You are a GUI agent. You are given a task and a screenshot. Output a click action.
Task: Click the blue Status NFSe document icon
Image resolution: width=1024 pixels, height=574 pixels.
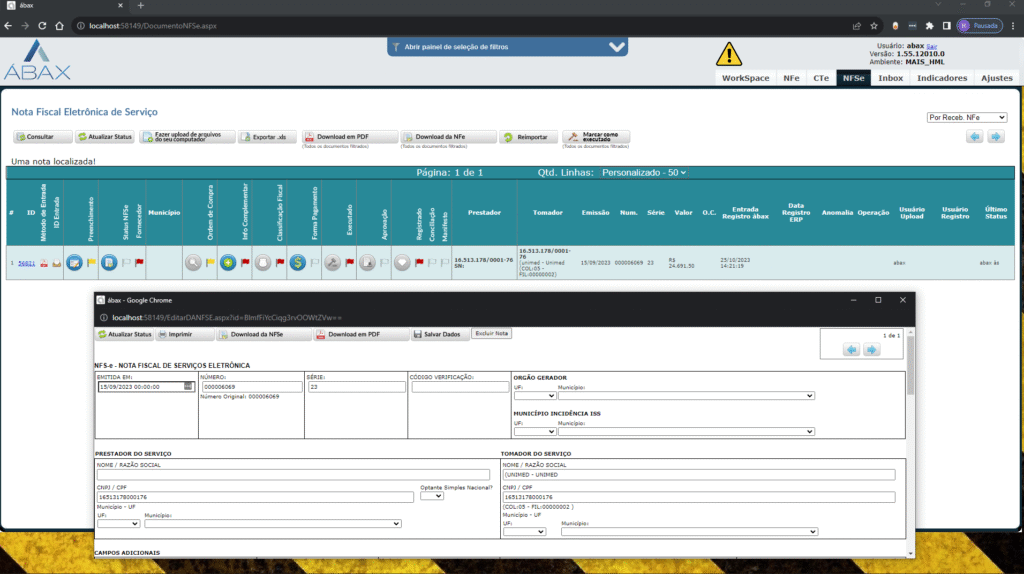coord(109,263)
